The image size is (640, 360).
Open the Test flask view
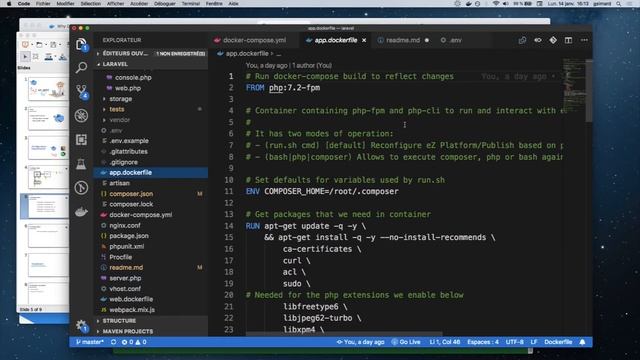81,164
